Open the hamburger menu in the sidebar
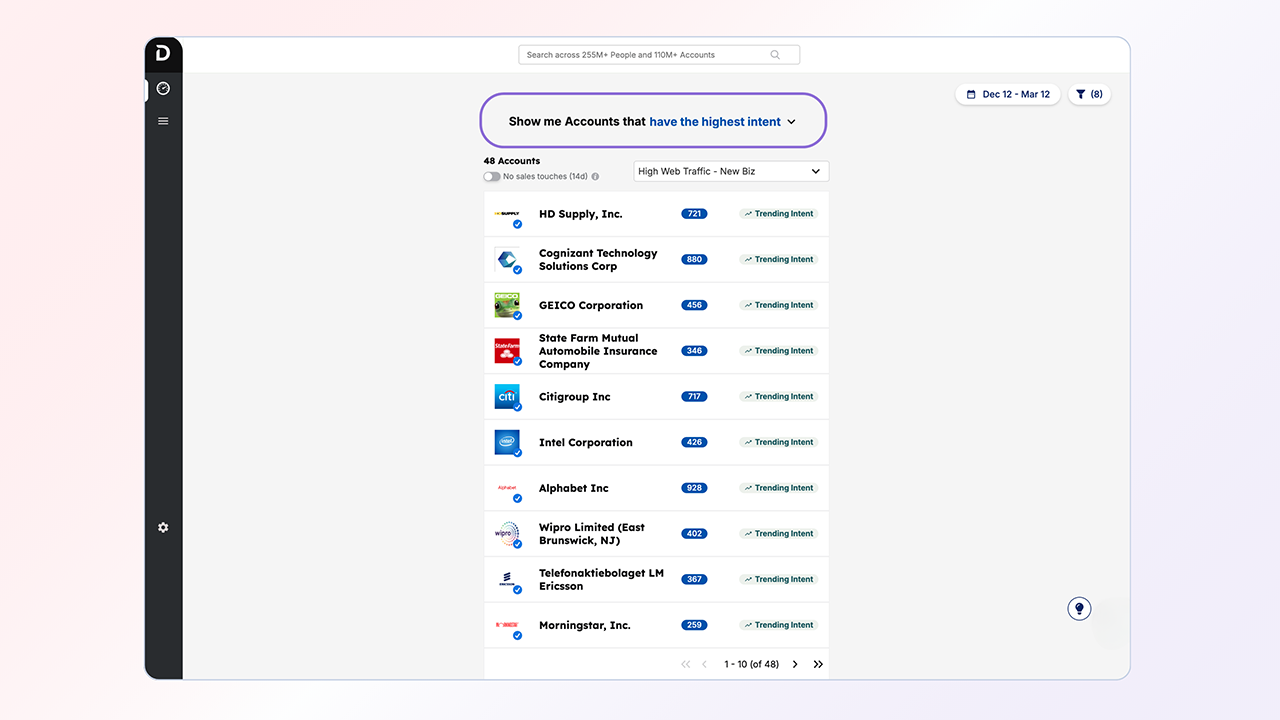The height and width of the screenshot is (720, 1280). (163, 121)
